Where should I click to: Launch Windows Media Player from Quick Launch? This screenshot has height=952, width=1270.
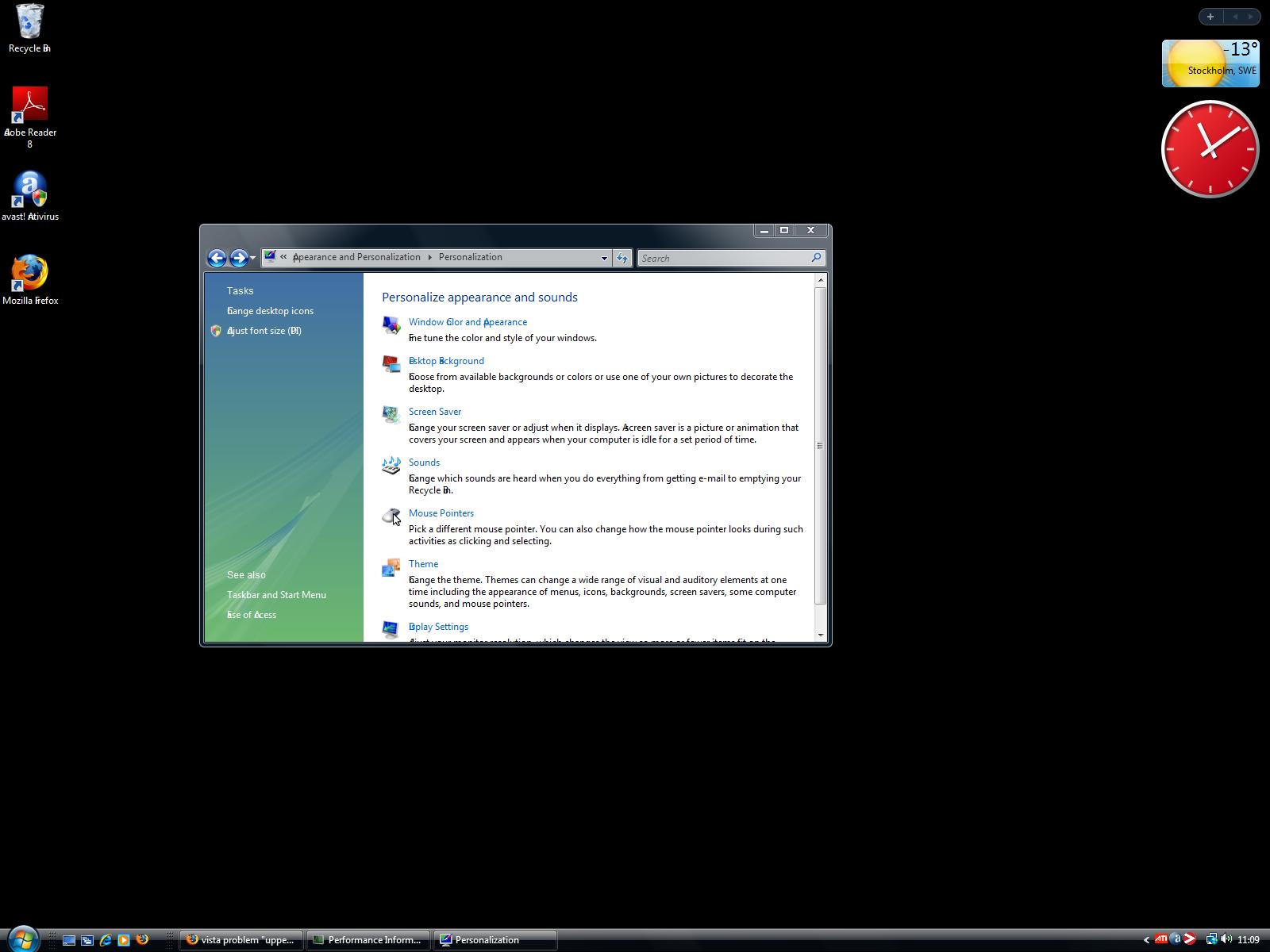coord(124,940)
